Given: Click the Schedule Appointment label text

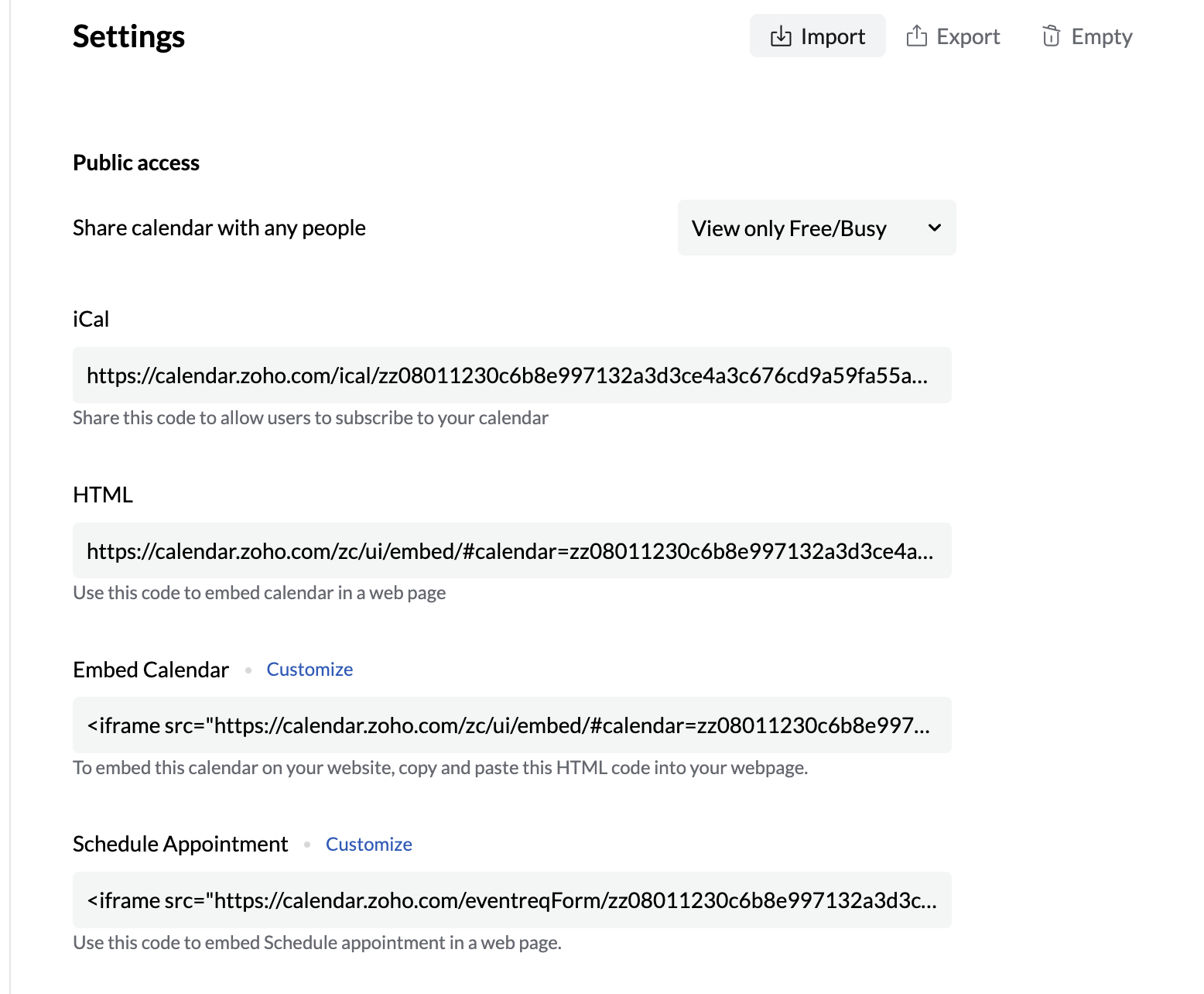Looking at the screenshot, I should point(180,845).
